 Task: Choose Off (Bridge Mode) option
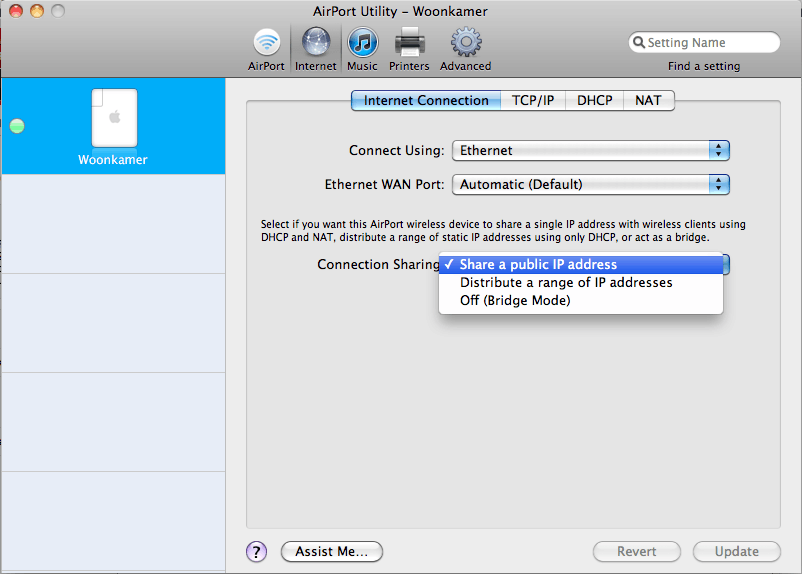[581, 300]
